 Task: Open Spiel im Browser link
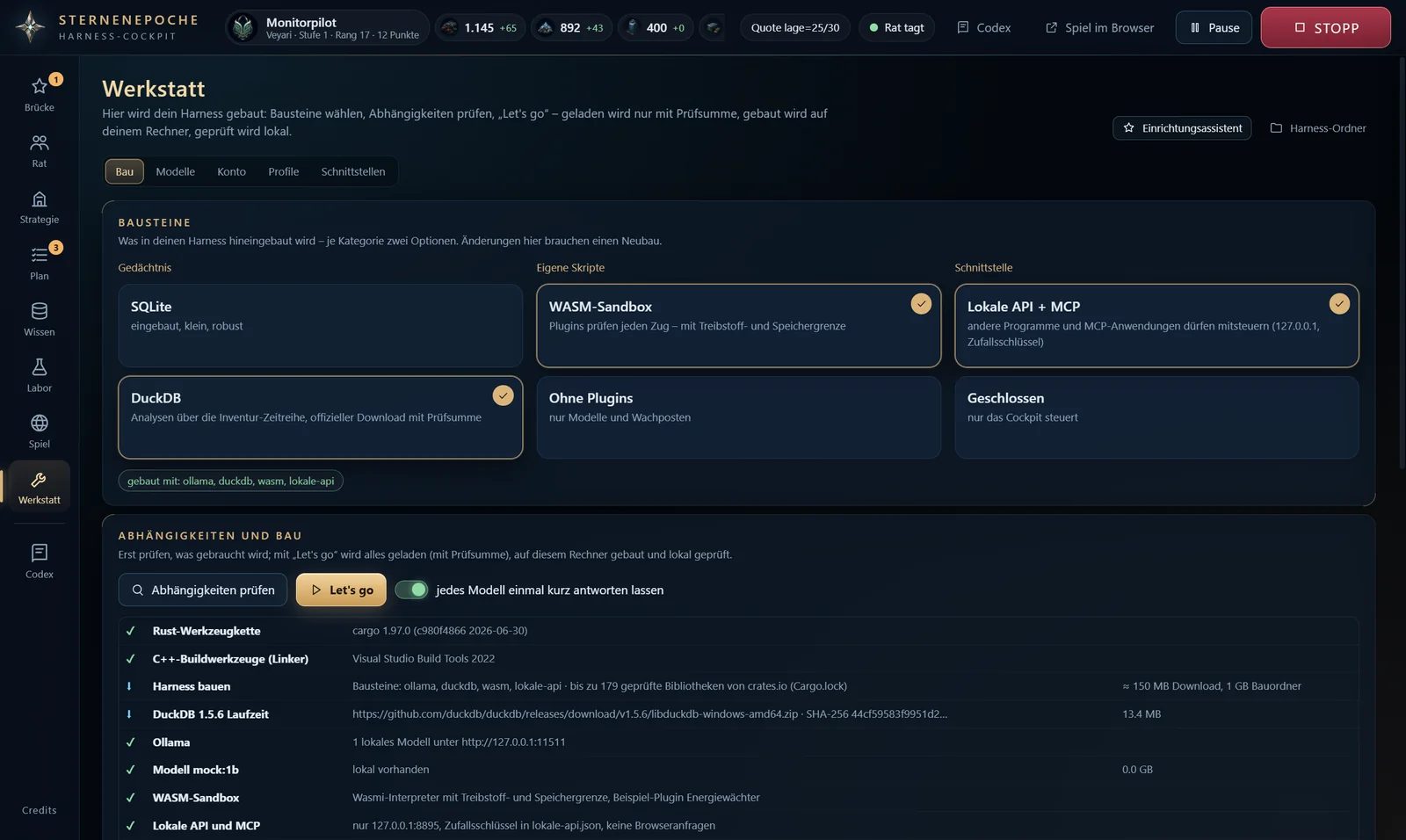click(1099, 27)
